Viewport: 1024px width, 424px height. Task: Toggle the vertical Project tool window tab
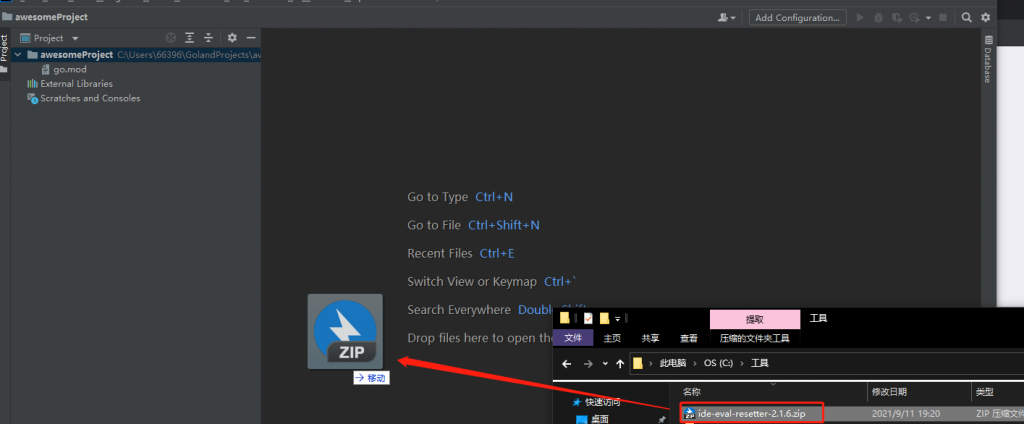(x=5, y=54)
